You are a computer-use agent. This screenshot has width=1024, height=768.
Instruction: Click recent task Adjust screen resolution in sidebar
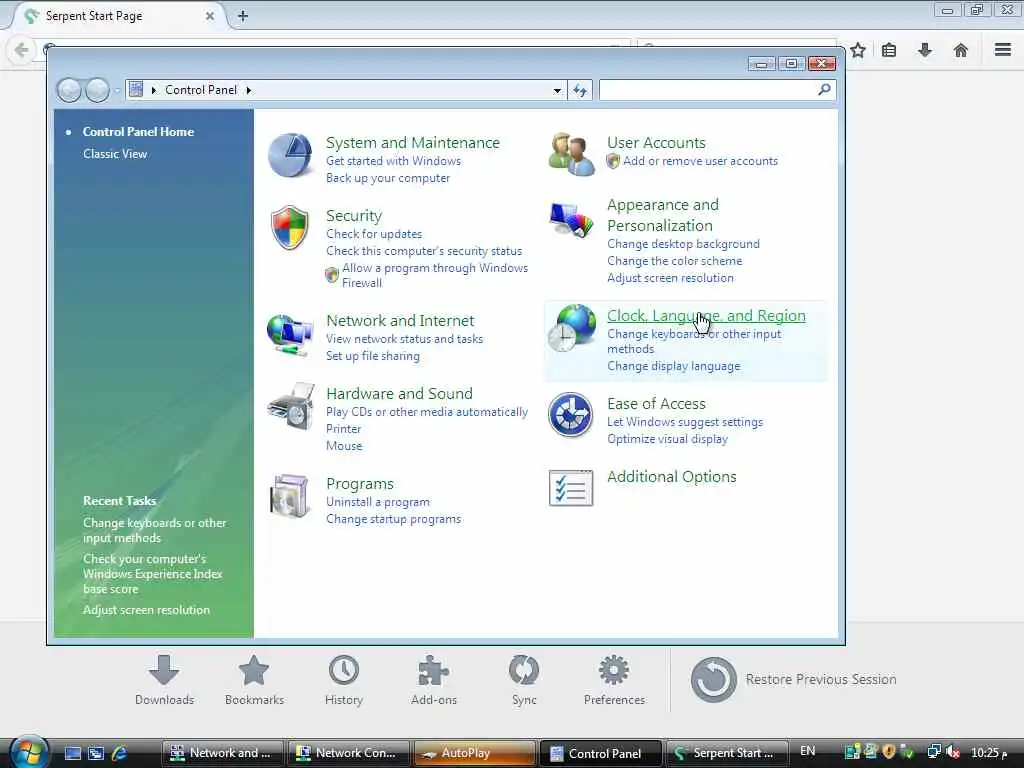click(146, 610)
